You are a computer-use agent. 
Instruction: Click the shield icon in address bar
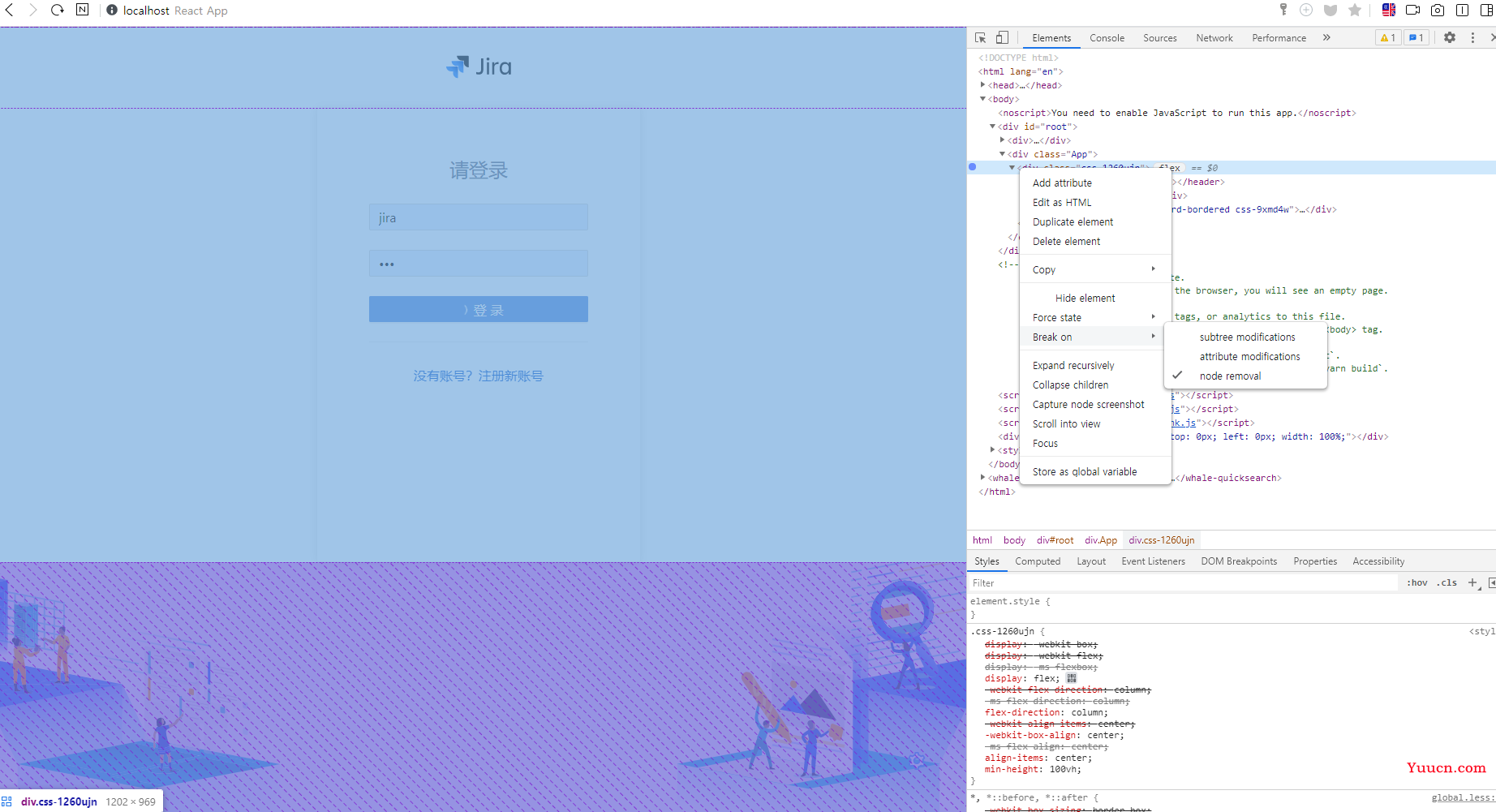tap(1330, 10)
